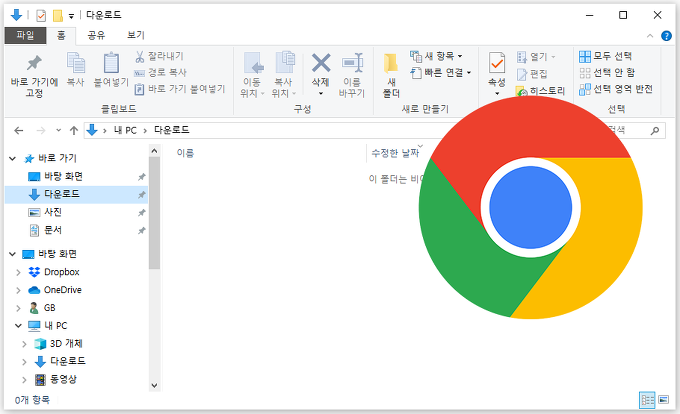
Task: Click the 바로 가기에 고정 pin icon
Action: 34,63
